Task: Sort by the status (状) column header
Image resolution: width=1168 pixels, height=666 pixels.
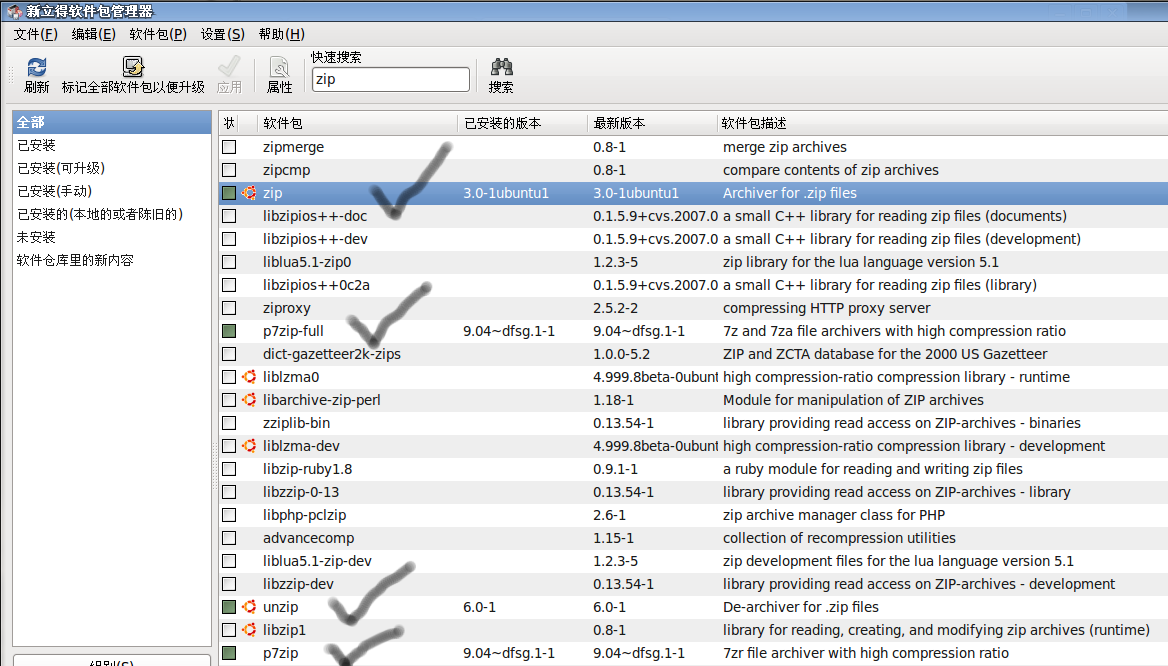Action: coord(229,123)
